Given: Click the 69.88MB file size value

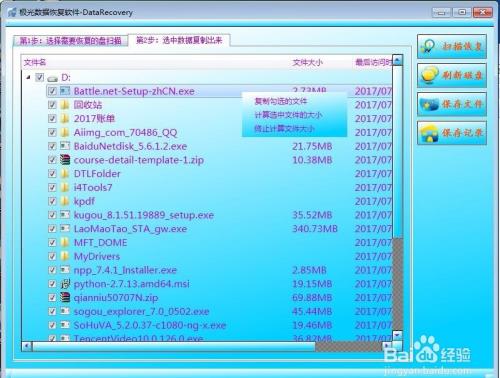Looking at the screenshot, I should [312, 297].
